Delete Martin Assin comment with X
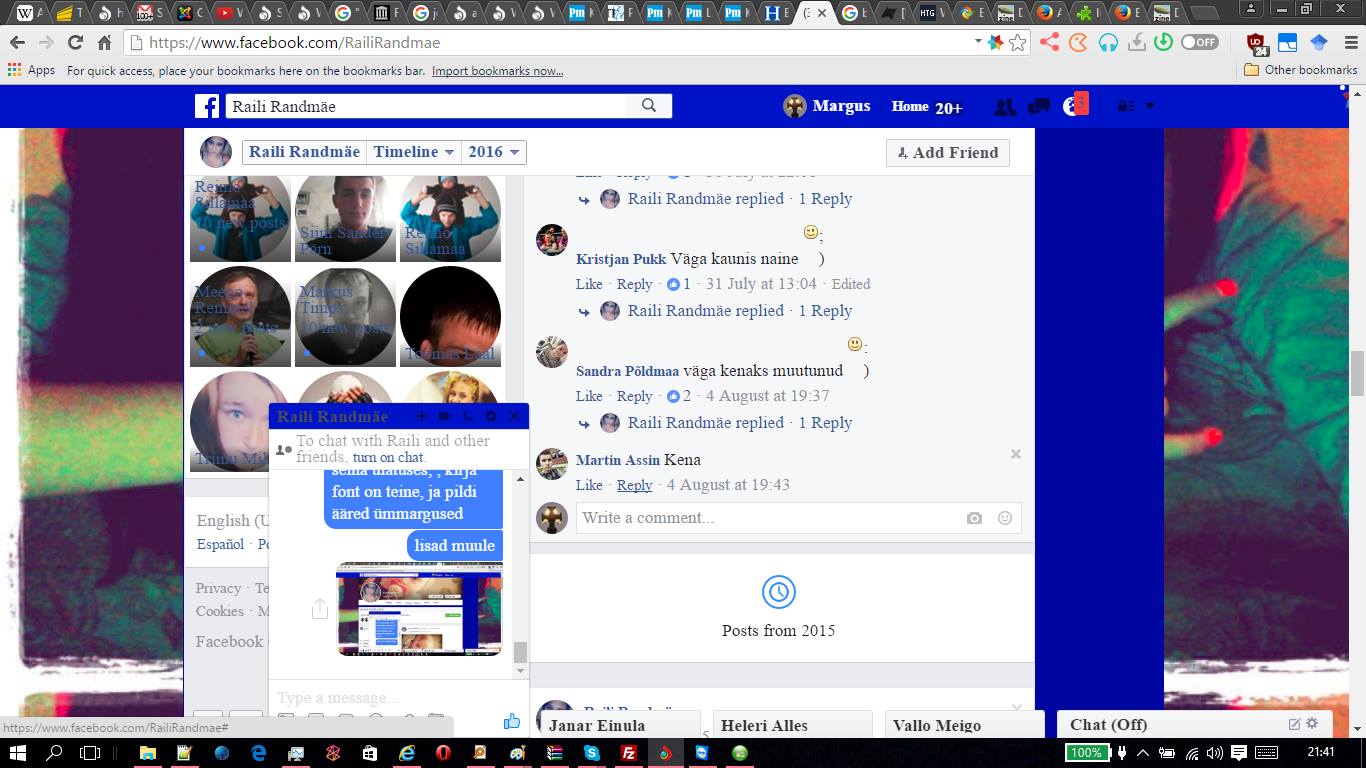The height and width of the screenshot is (768, 1366). tap(1016, 454)
